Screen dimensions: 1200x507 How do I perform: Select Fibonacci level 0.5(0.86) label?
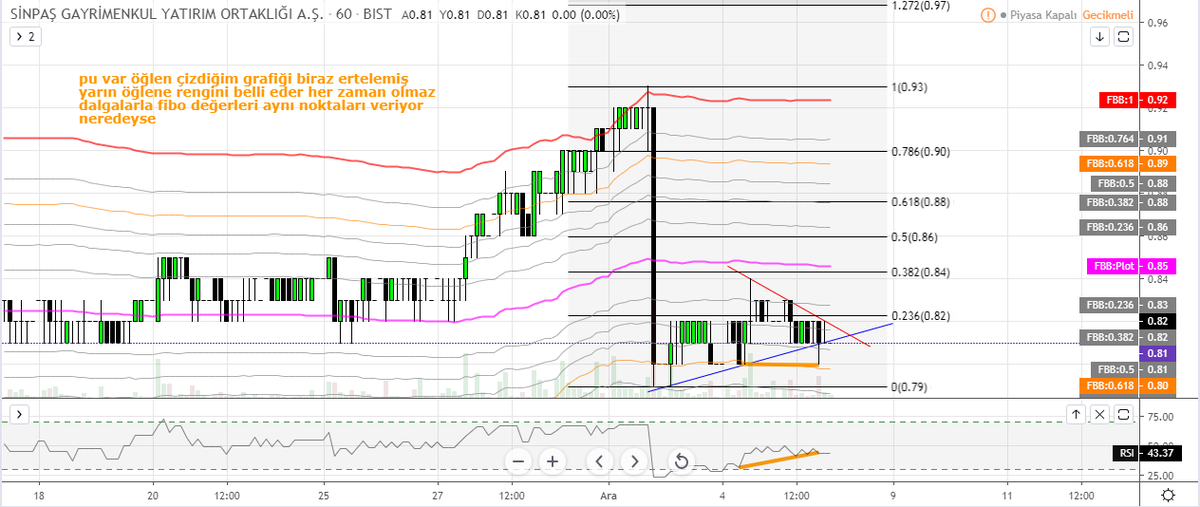click(914, 237)
